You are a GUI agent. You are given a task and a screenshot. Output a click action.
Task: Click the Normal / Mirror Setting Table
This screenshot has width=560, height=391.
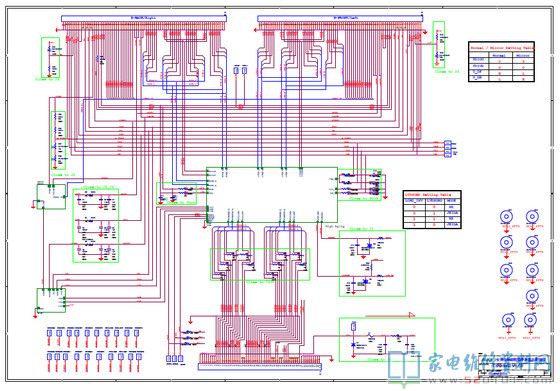pyautogui.click(x=501, y=62)
